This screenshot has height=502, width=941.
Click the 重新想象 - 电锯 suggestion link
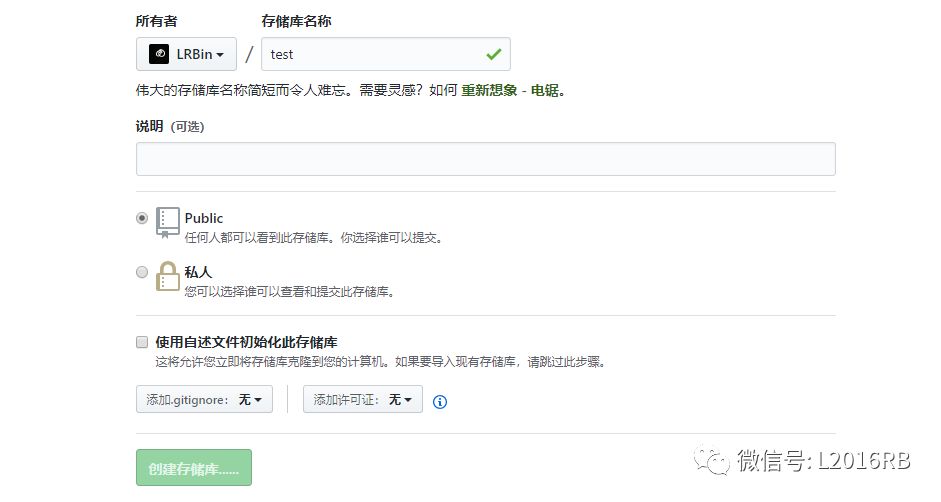click(510, 91)
